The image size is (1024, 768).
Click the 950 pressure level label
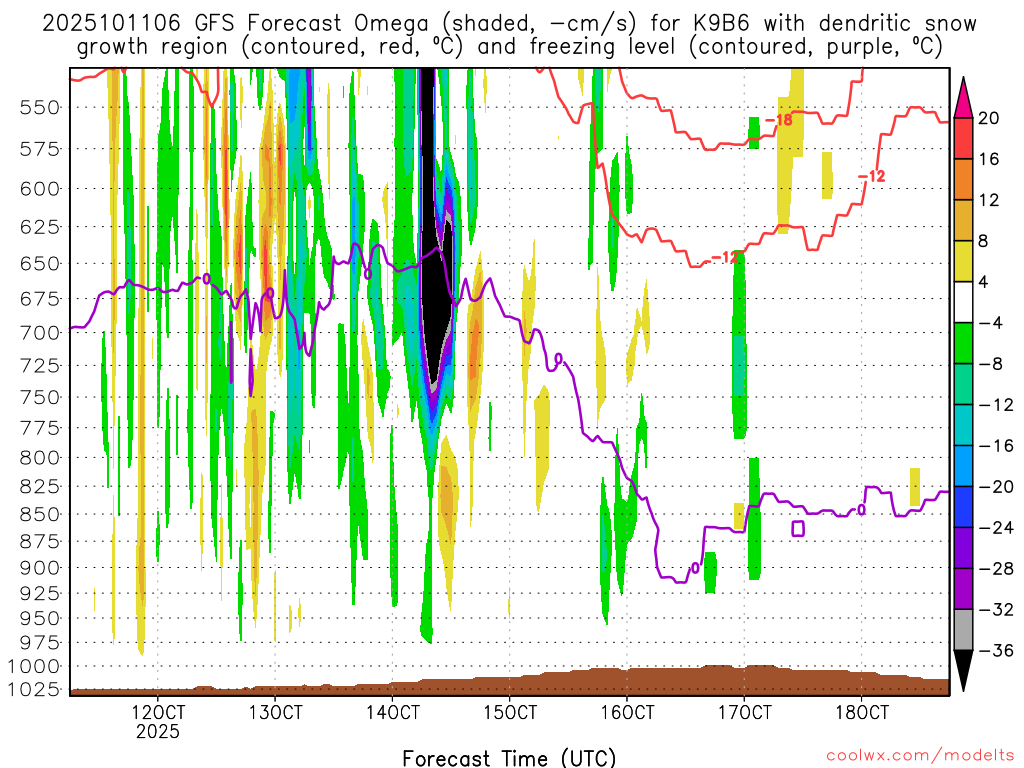coord(40,618)
